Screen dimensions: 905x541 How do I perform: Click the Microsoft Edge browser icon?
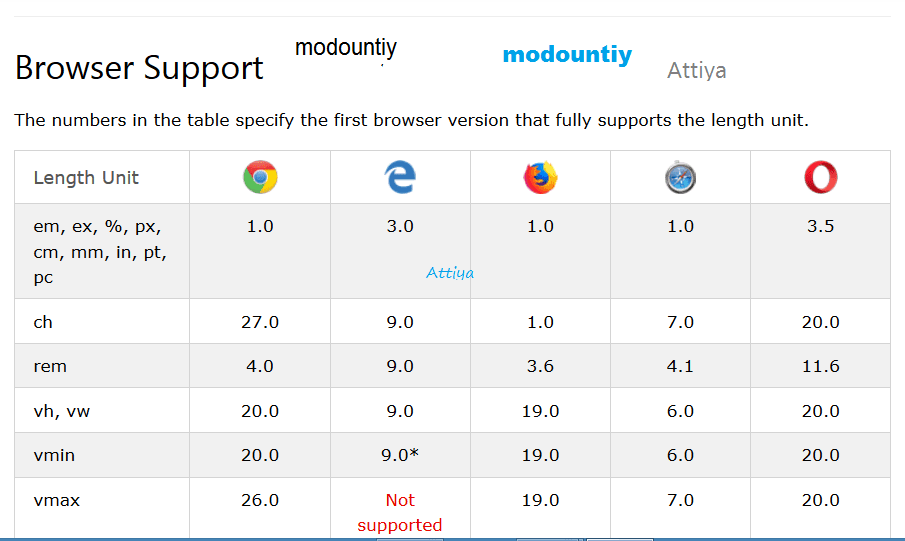(400, 178)
